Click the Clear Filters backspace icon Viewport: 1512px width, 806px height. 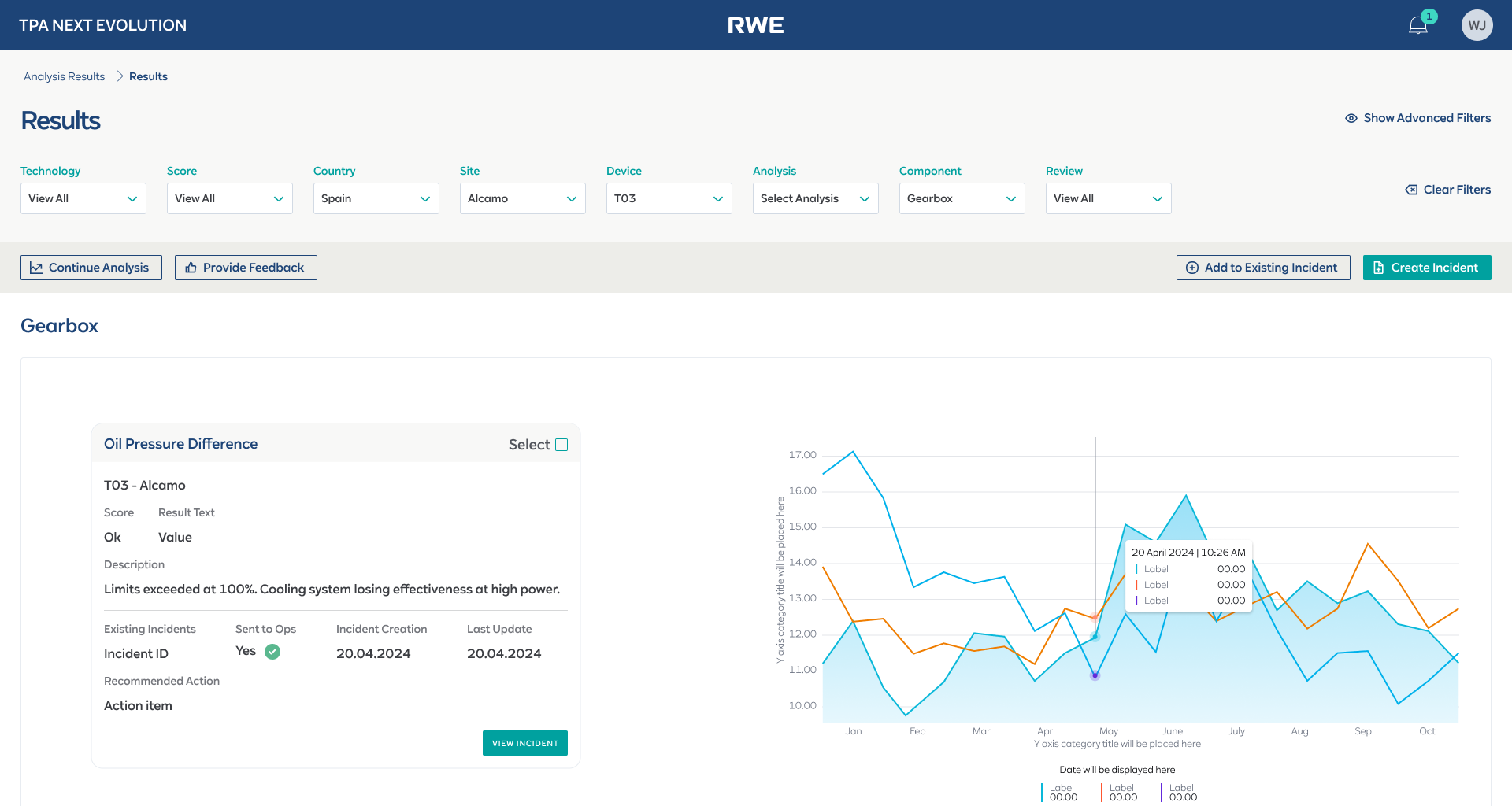coord(1411,190)
